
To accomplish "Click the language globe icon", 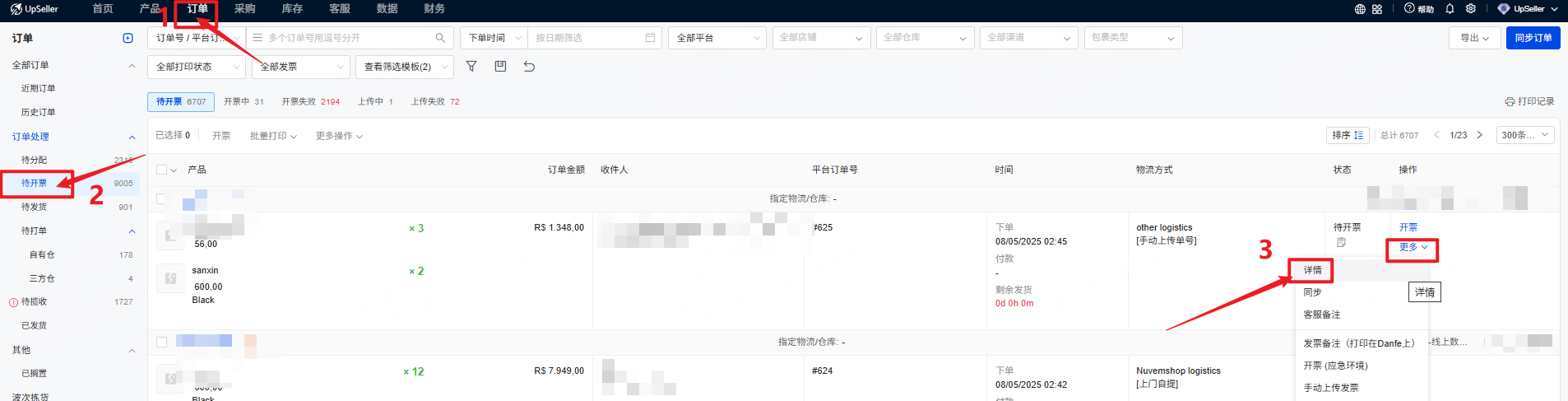I will pos(1360,9).
